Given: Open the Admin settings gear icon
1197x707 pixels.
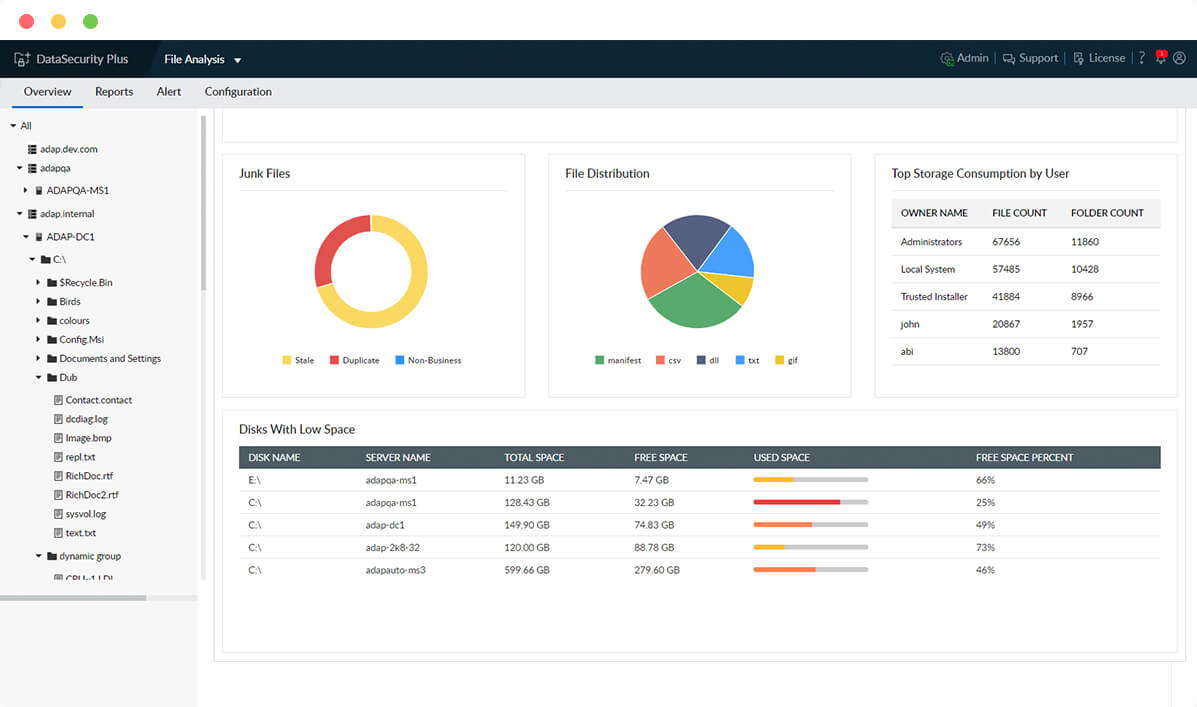Looking at the screenshot, I should pos(946,58).
